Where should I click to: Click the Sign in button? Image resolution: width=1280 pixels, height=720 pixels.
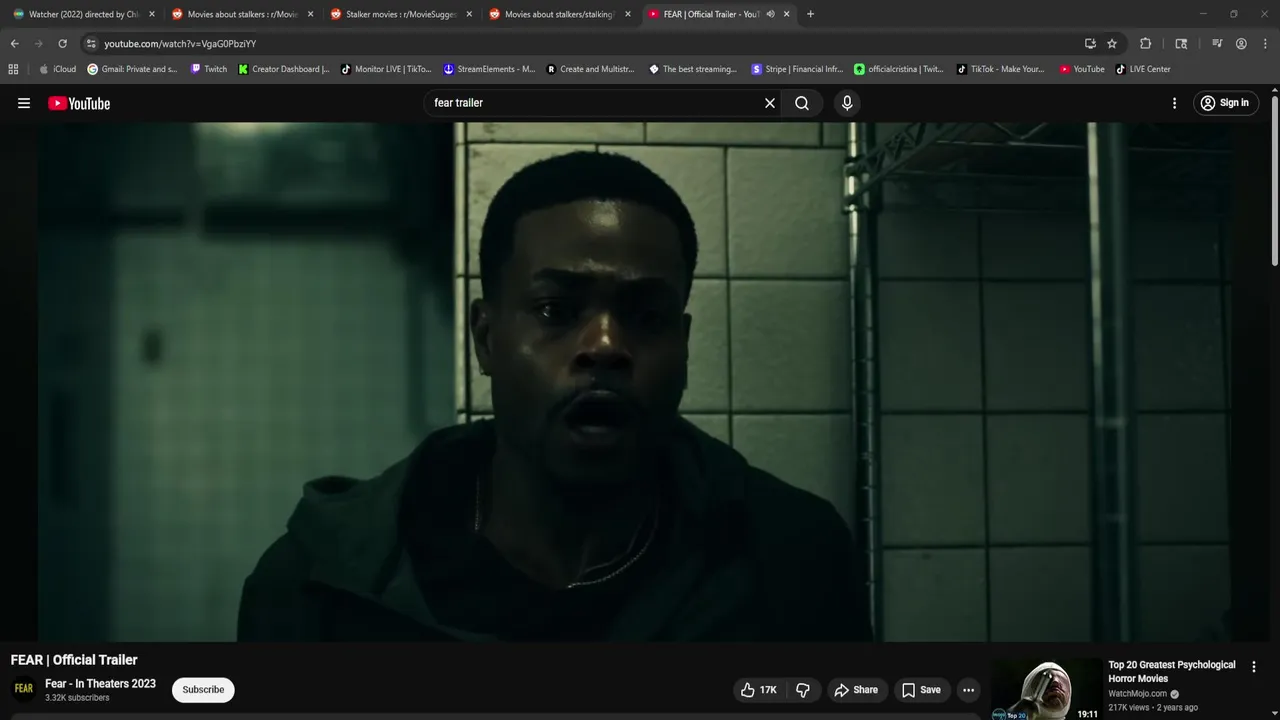(x=1225, y=103)
